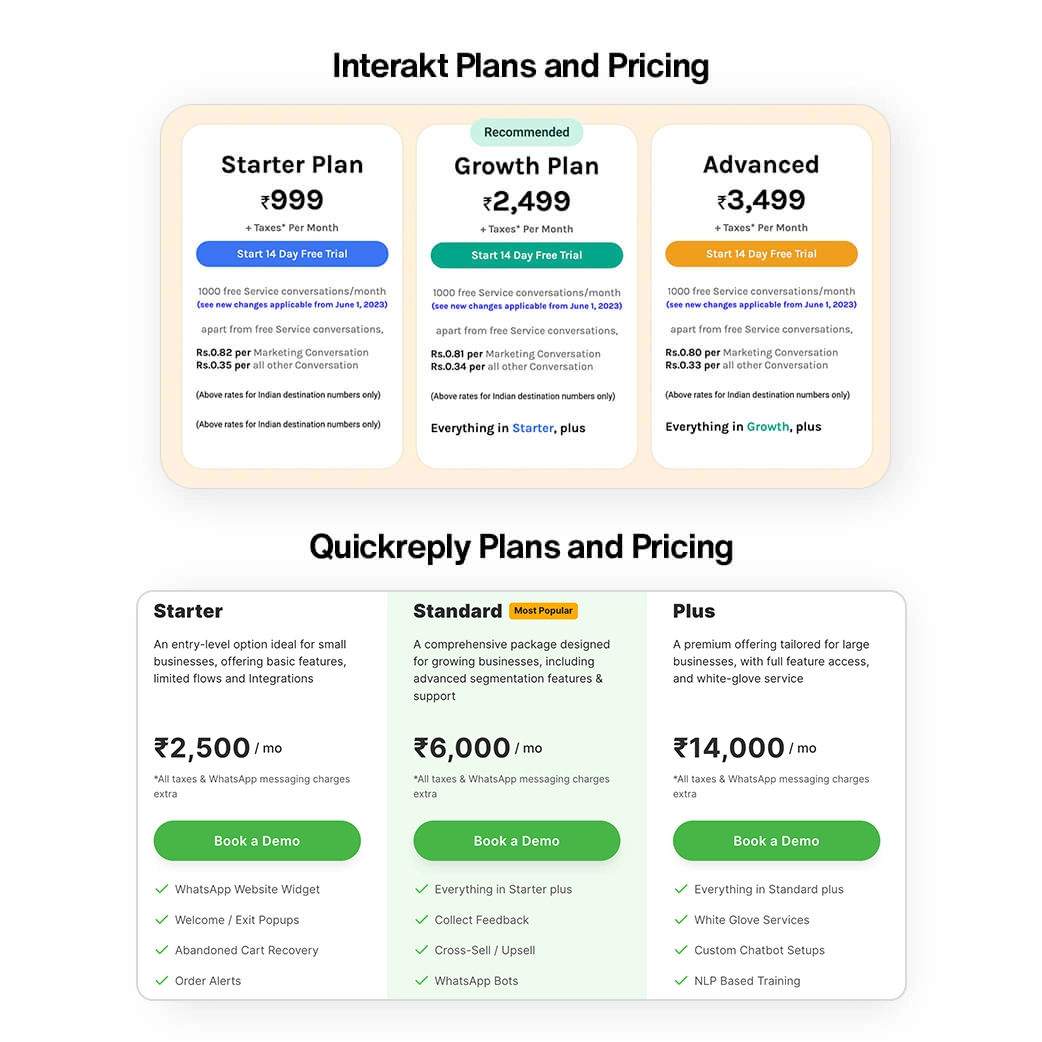
Task: Start 14 Day Free Trial for Growth Plan
Action: pos(526,255)
